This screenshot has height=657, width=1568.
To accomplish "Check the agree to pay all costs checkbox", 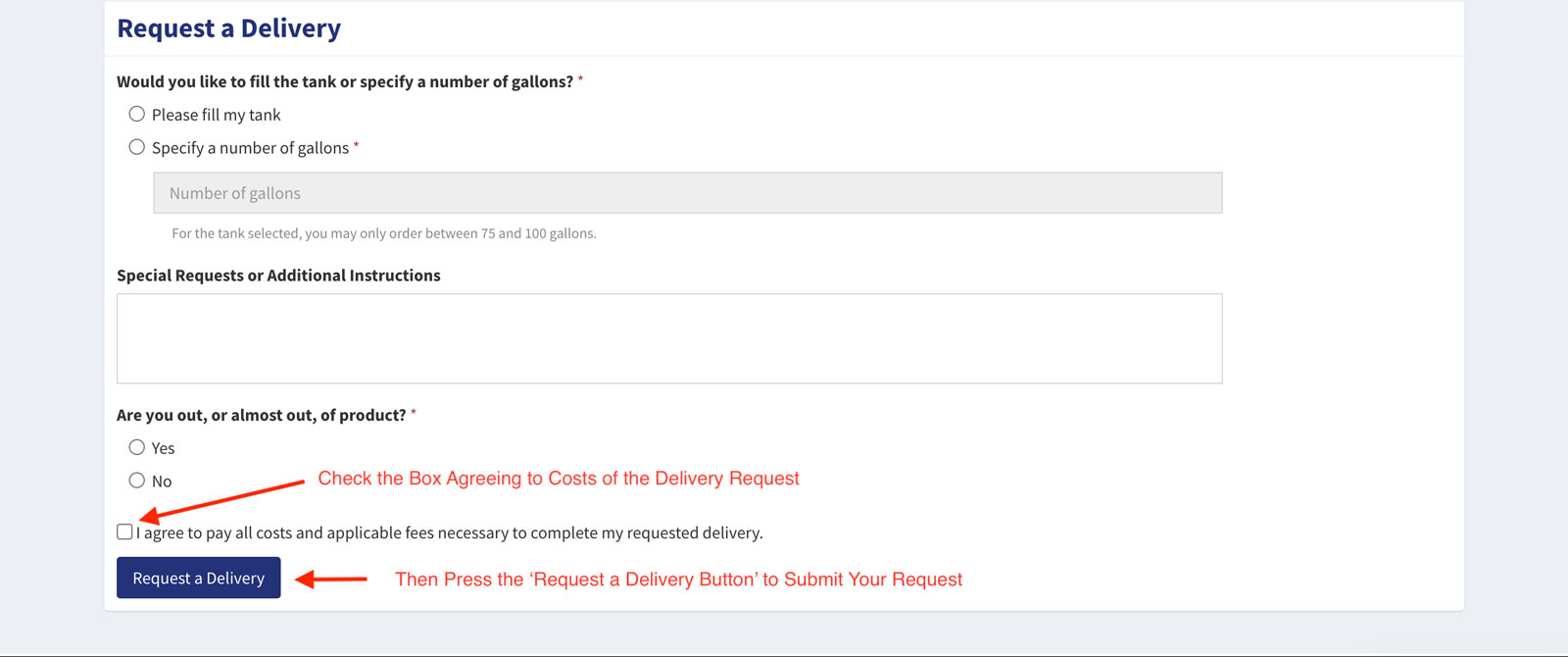I will 124,531.
